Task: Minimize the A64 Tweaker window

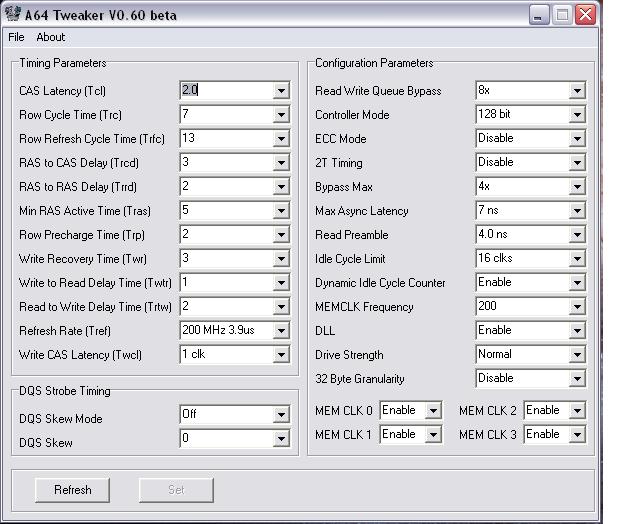Action: 539,15
